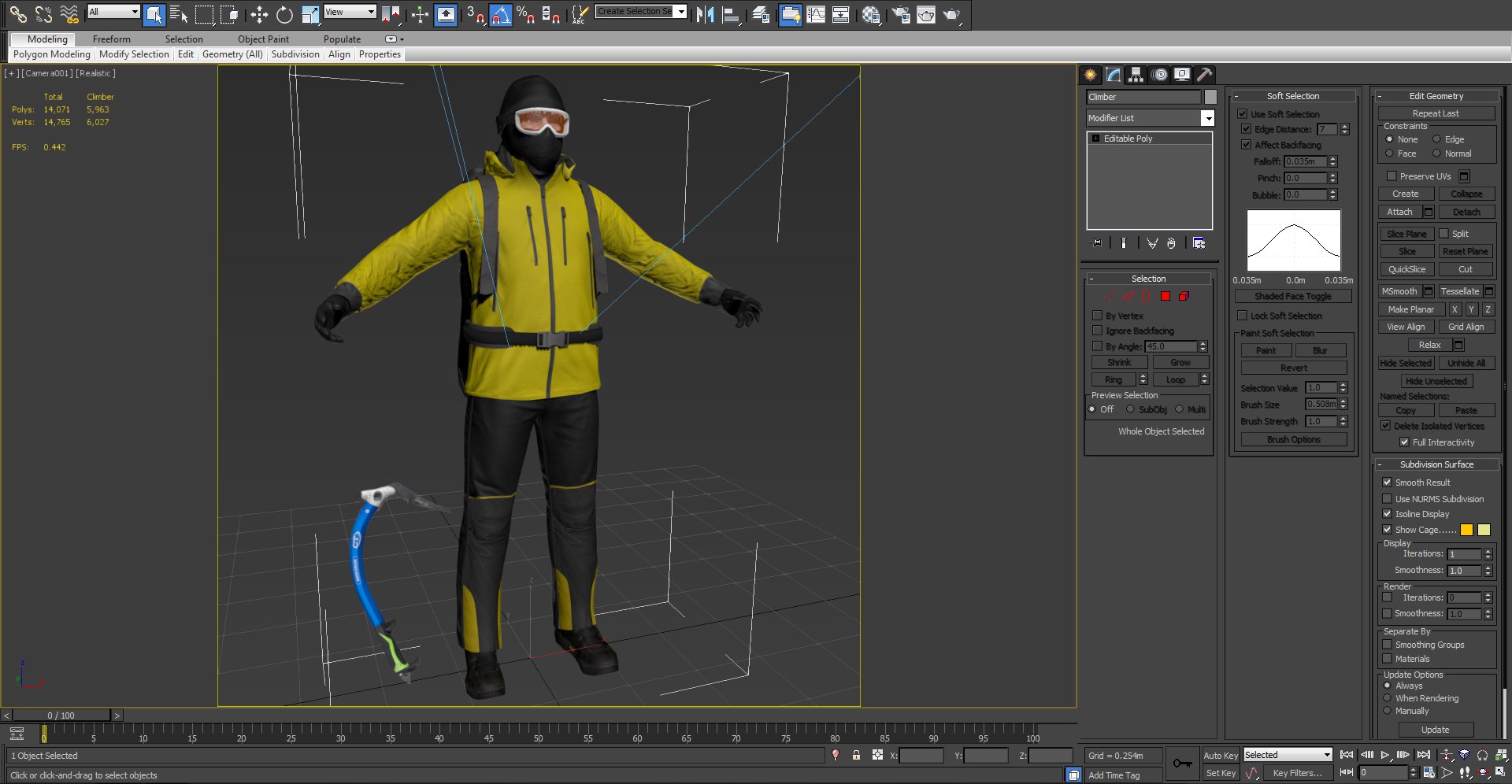Toggle Edge Distance checkbox
This screenshot has height=784, width=1512.
(x=1246, y=129)
